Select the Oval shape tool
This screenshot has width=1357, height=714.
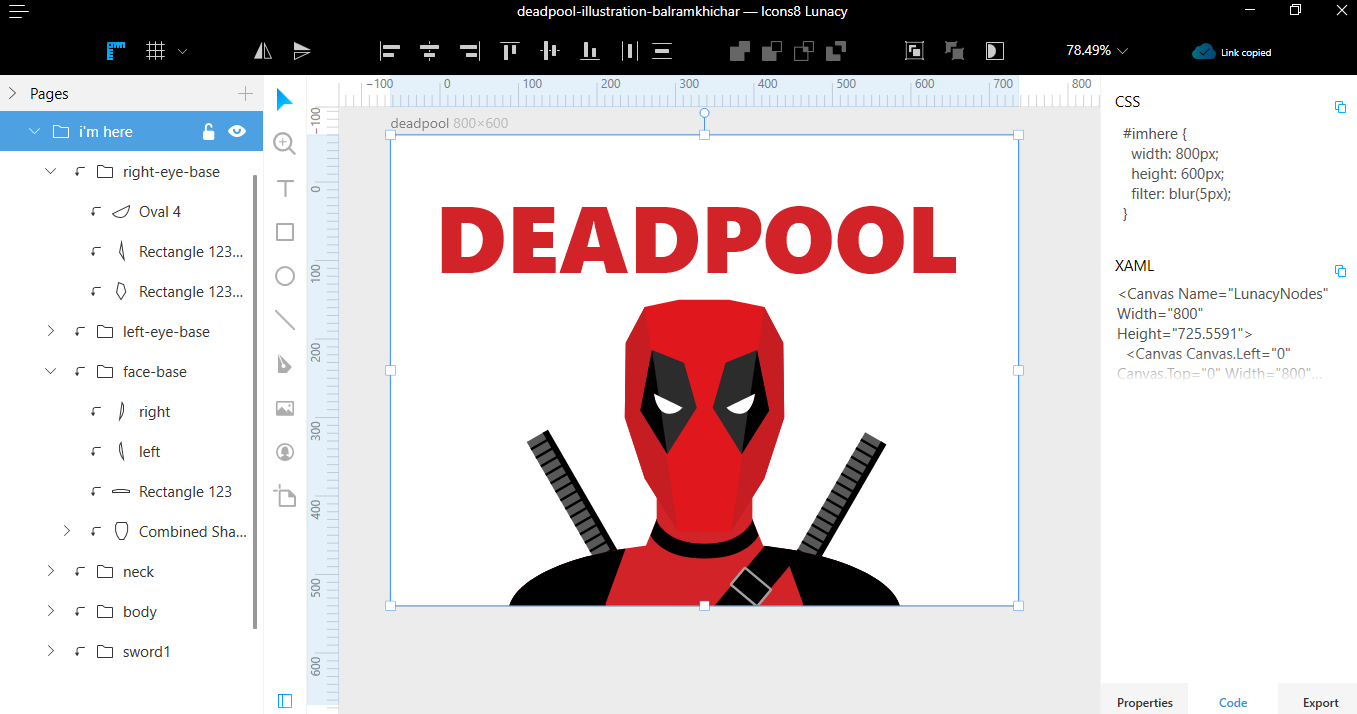(285, 276)
